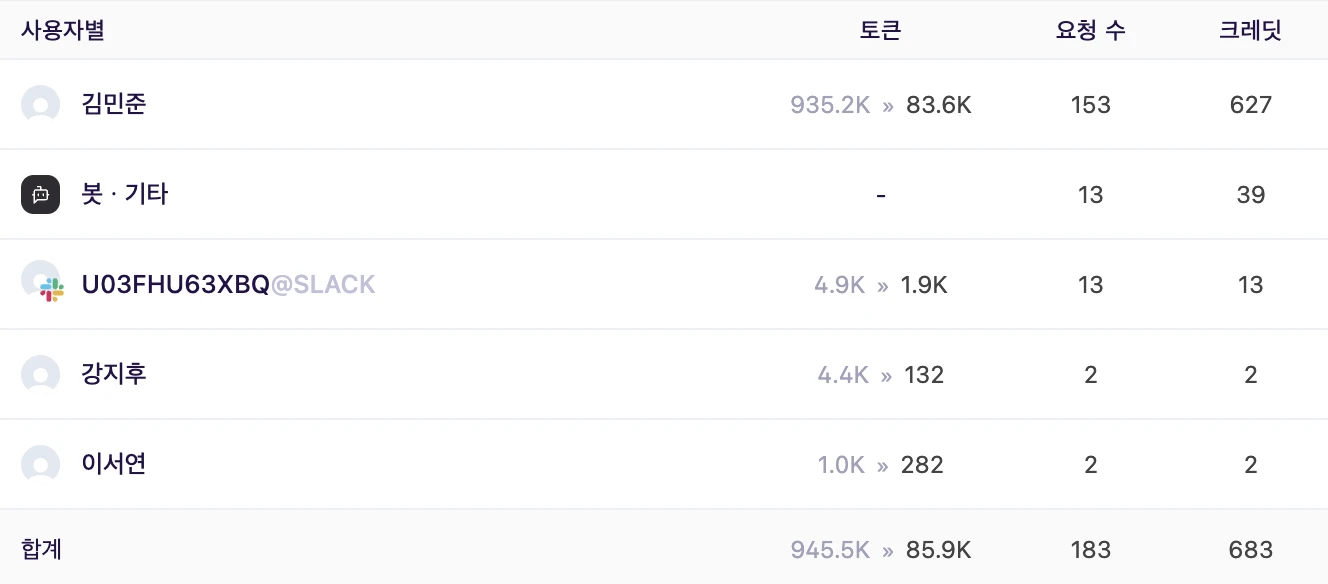Open the 이서연 user name
The image size is (1328, 584).
(x=114, y=464)
